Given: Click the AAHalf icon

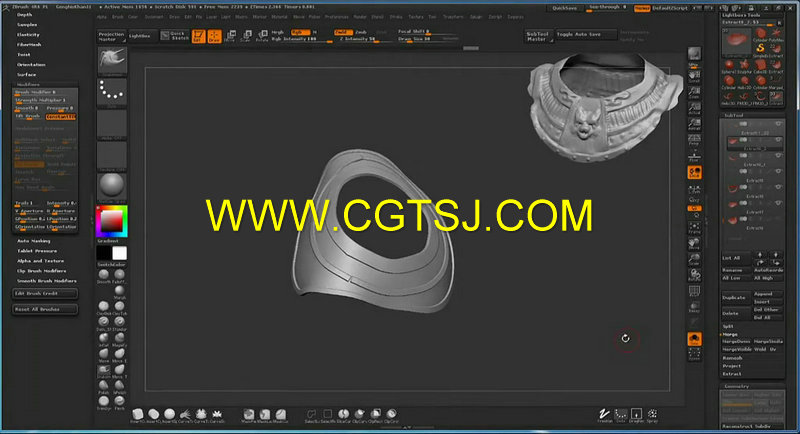Looking at the screenshot, I should [x=694, y=124].
